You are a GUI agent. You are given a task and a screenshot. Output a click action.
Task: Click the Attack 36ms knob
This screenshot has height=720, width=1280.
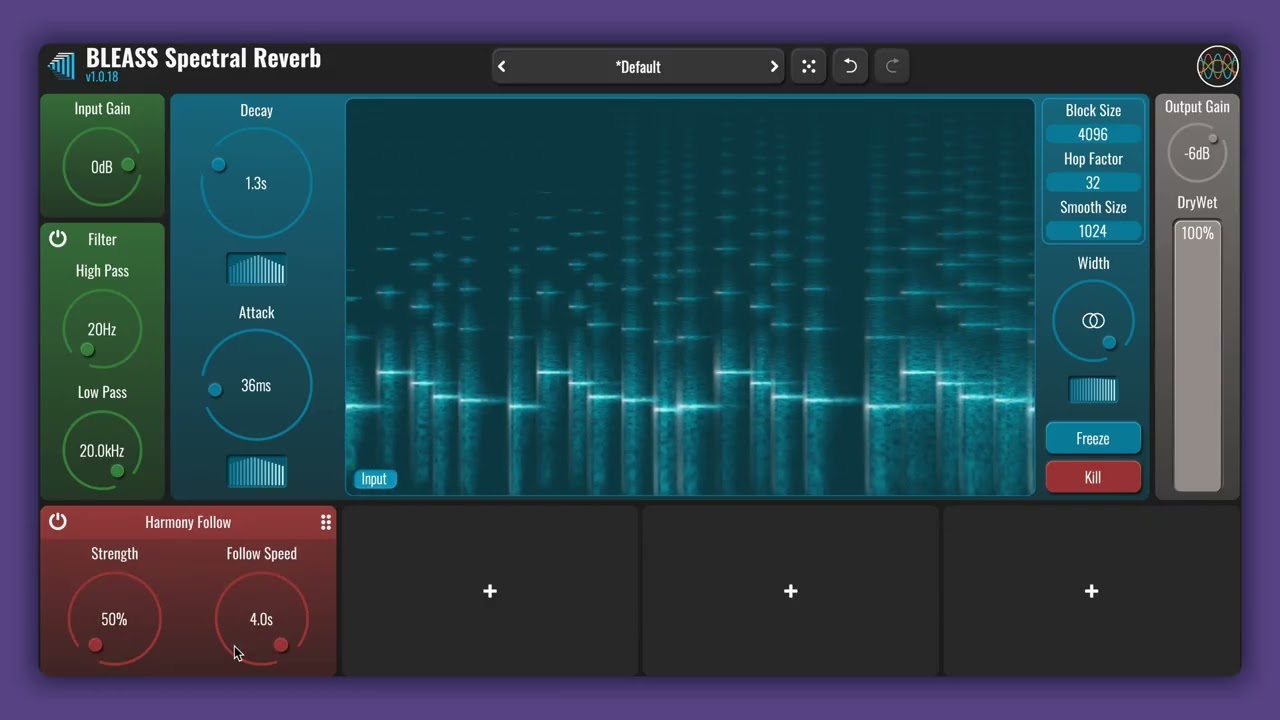pos(256,385)
